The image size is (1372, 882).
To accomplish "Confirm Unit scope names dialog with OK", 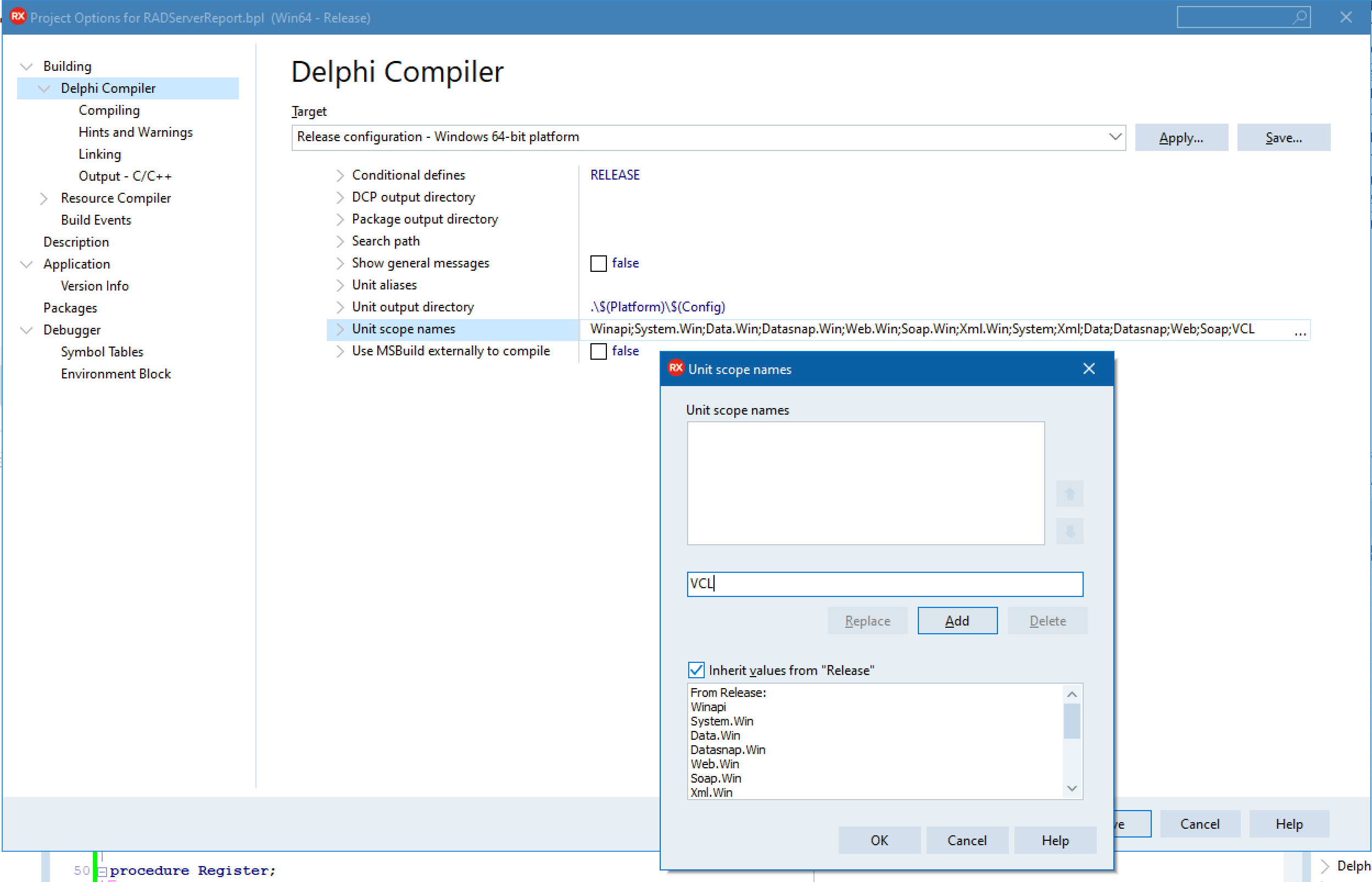I will click(879, 840).
